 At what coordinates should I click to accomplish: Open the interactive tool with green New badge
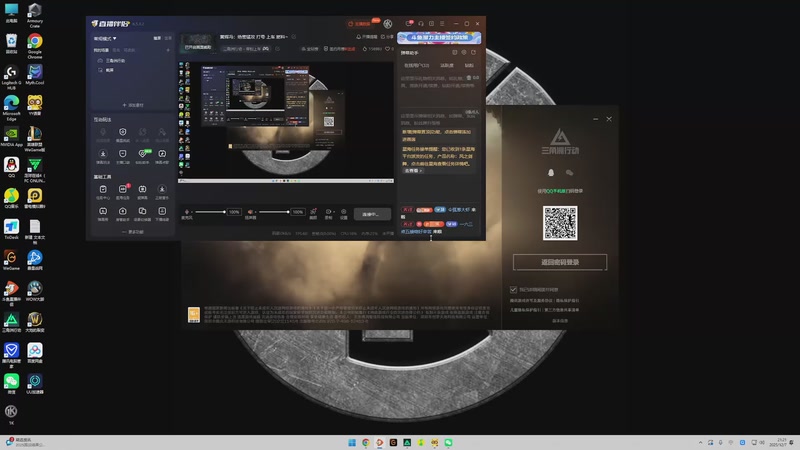tap(142, 156)
